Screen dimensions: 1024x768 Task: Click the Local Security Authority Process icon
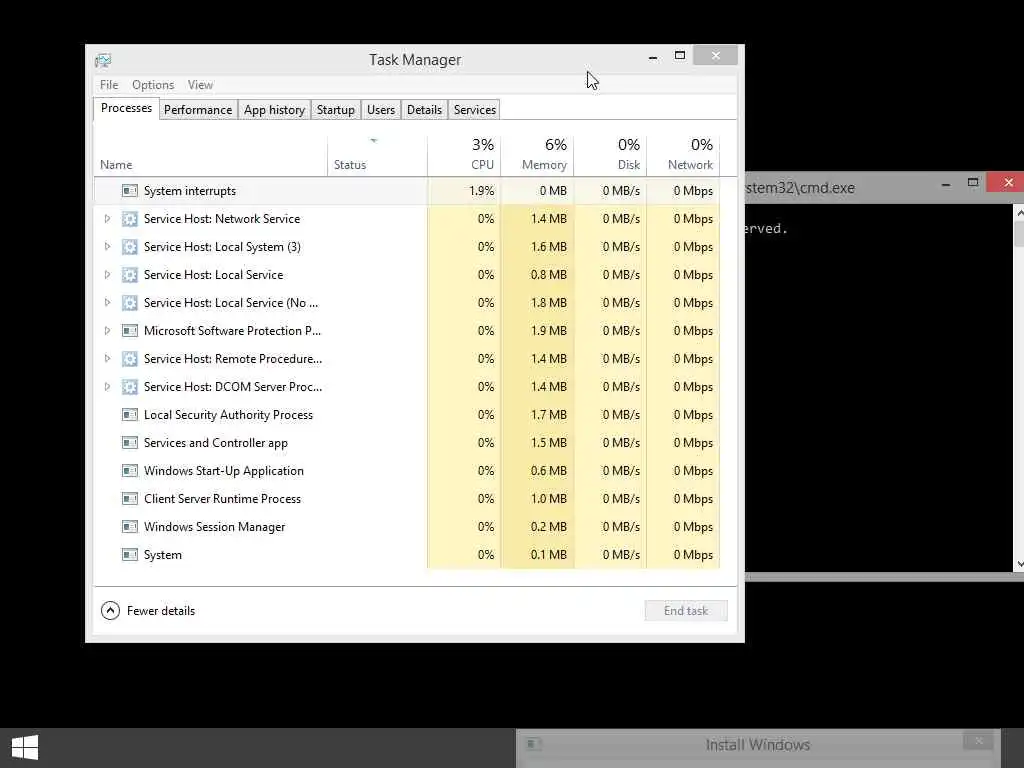[x=130, y=415]
